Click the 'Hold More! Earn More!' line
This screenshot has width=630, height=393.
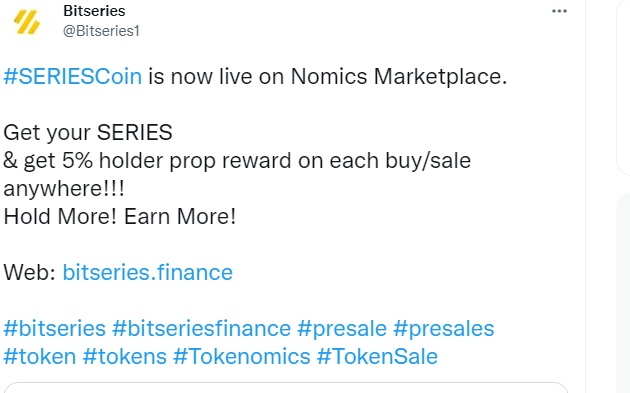[120, 217]
